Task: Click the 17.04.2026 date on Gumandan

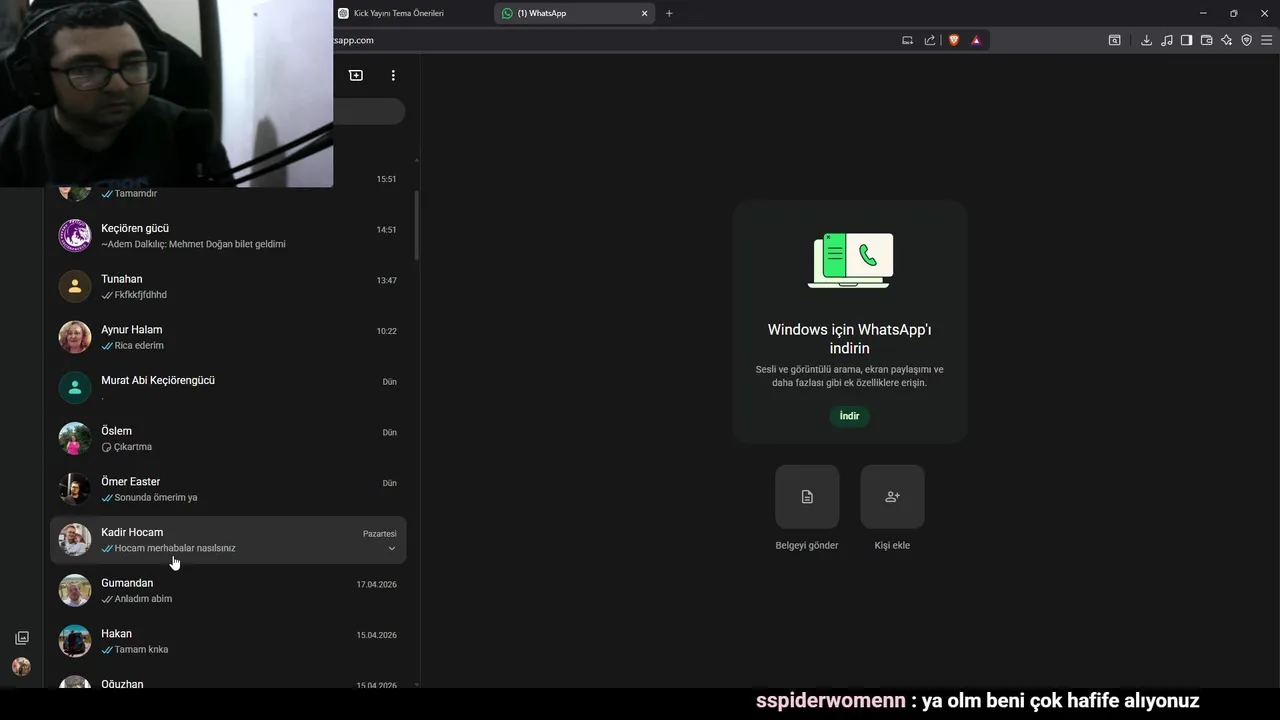Action: click(376, 584)
